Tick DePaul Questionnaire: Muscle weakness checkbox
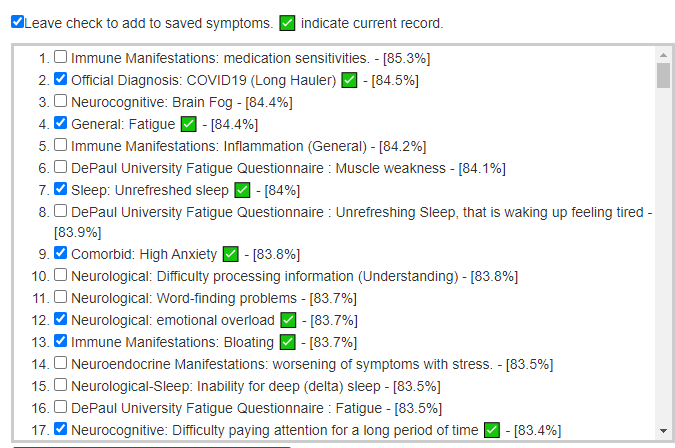This screenshot has width=675, height=448. tap(61, 167)
